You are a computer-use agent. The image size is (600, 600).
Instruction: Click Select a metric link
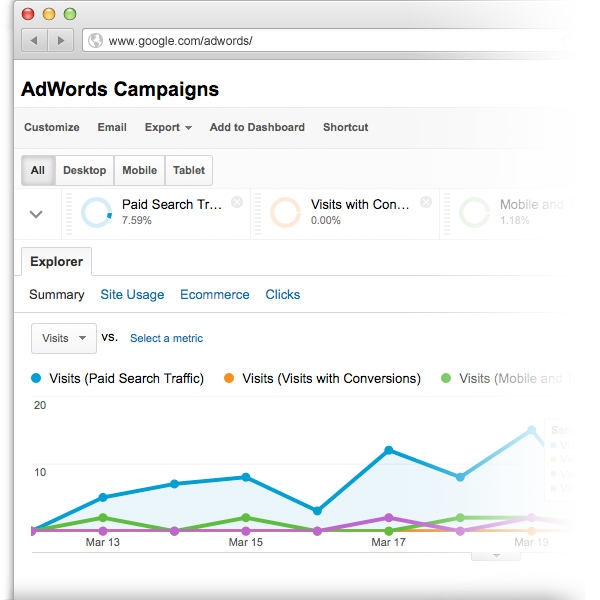166,338
